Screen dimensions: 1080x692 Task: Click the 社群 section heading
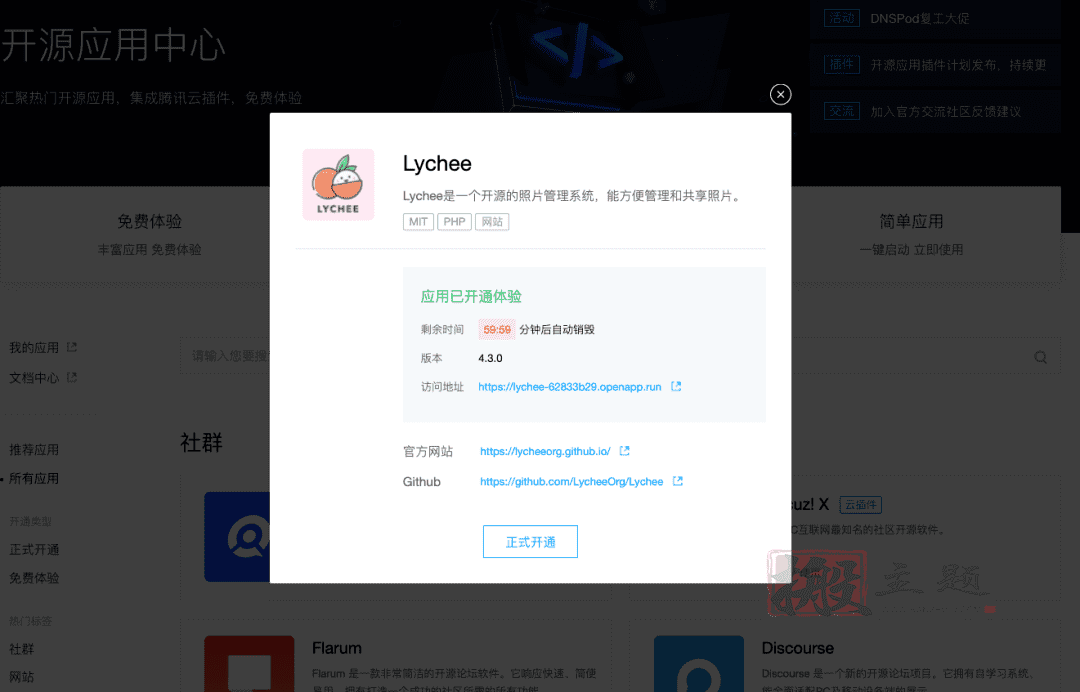pos(201,443)
